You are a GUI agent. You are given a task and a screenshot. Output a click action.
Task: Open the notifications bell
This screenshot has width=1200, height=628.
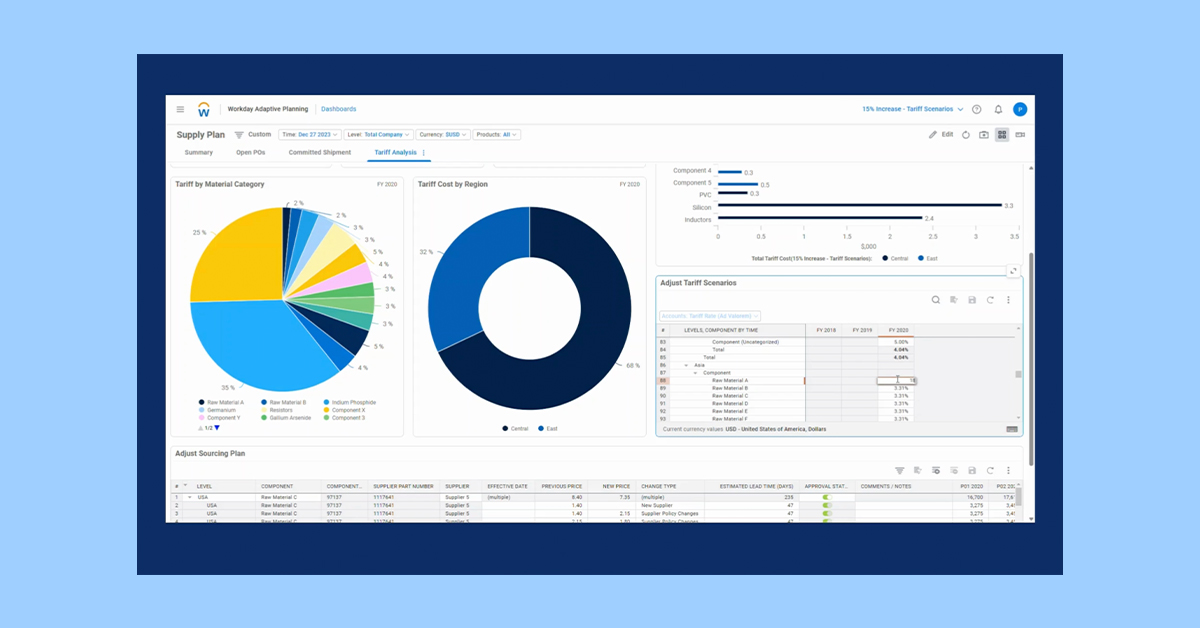pyautogui.click(x=998, y=109)
